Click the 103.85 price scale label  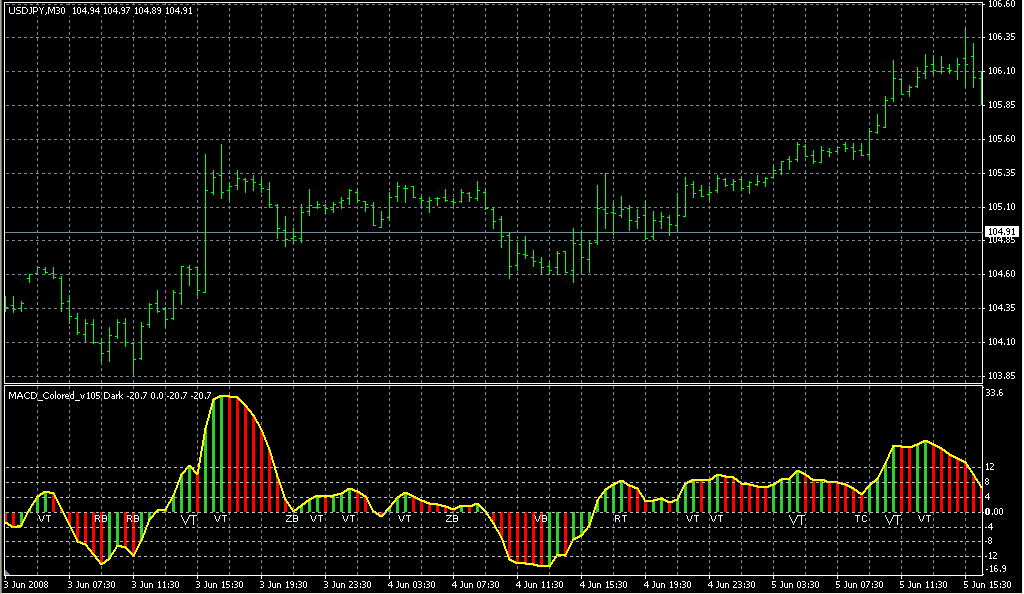coord(1001,376)
